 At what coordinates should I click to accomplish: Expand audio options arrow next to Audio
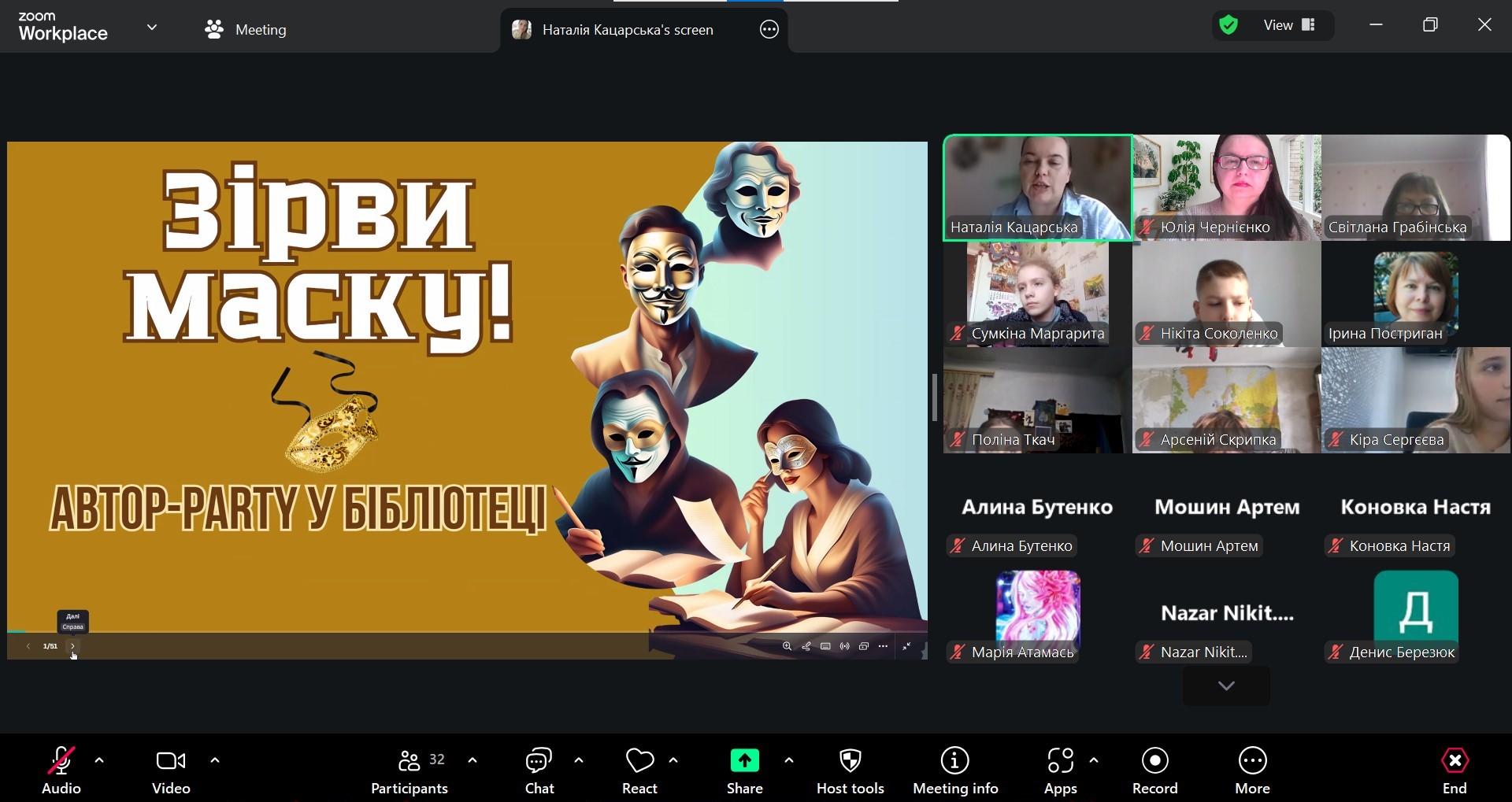[99, 760]
